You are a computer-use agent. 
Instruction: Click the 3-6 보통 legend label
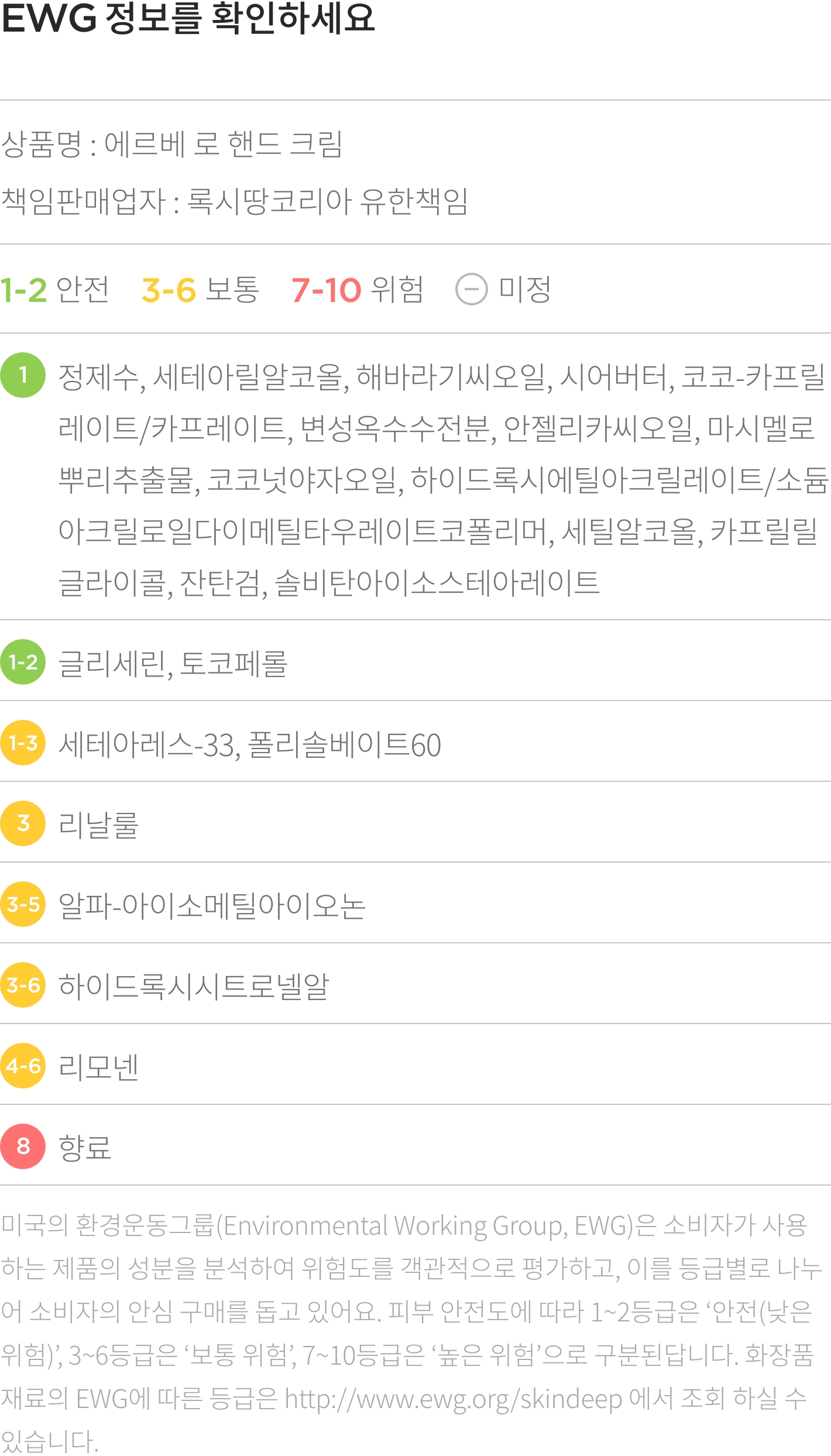pos(200,289)
